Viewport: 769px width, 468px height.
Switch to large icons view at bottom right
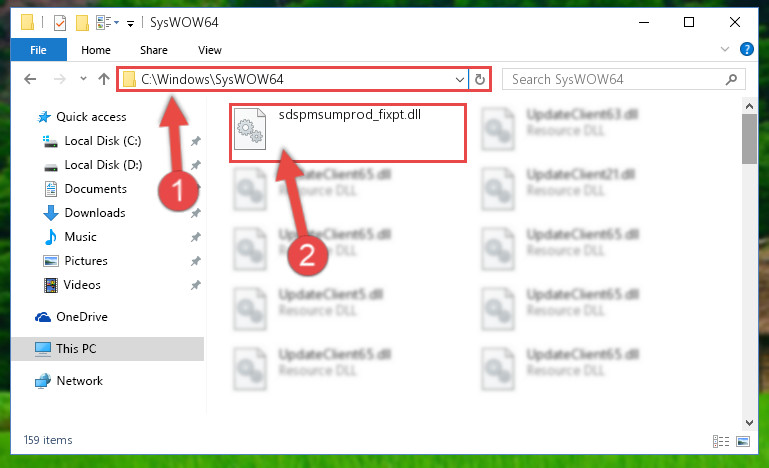pyautogui.click(x=743, y=442)
